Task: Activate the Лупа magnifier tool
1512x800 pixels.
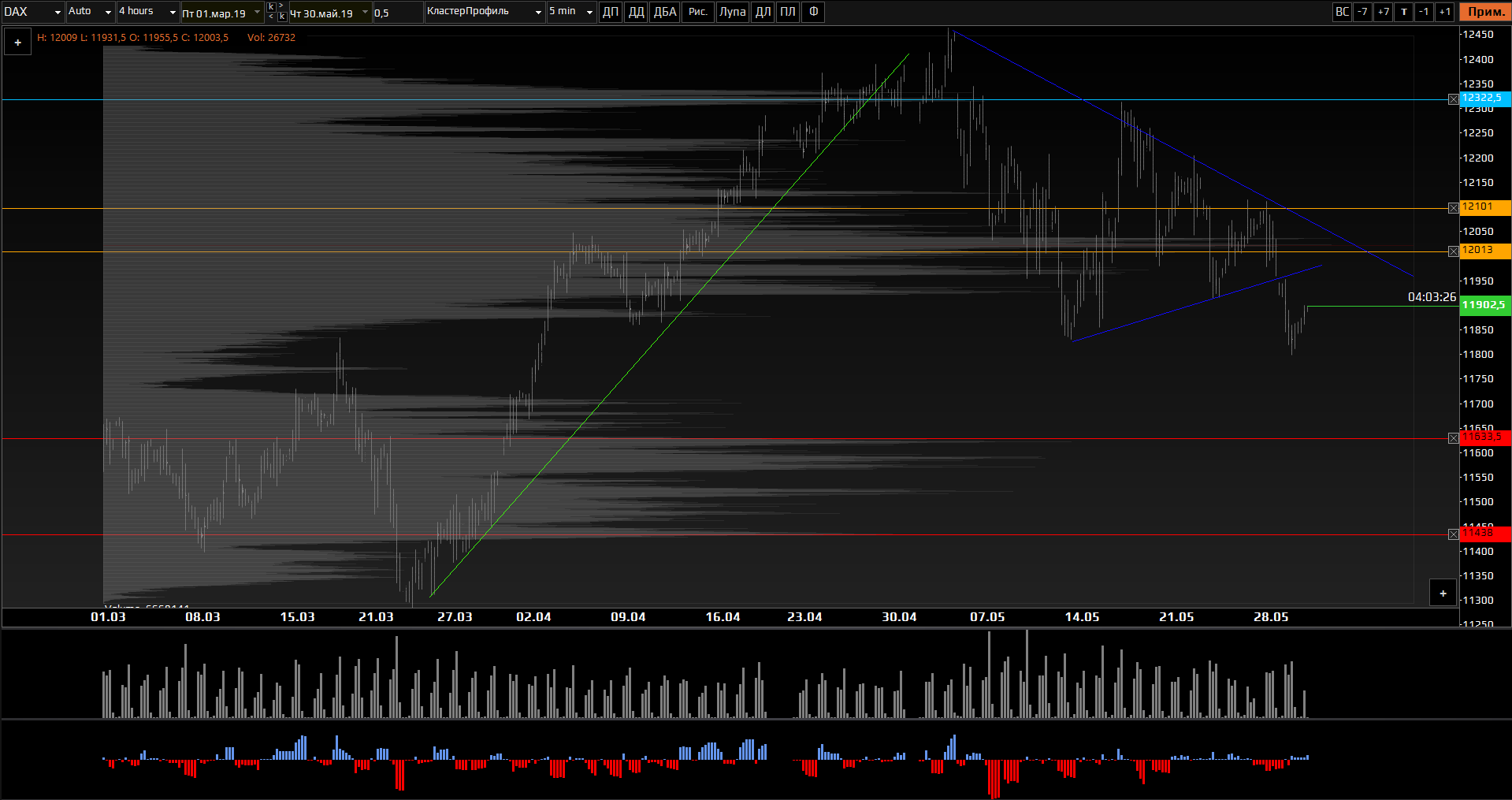Action: tap(732, 12)
